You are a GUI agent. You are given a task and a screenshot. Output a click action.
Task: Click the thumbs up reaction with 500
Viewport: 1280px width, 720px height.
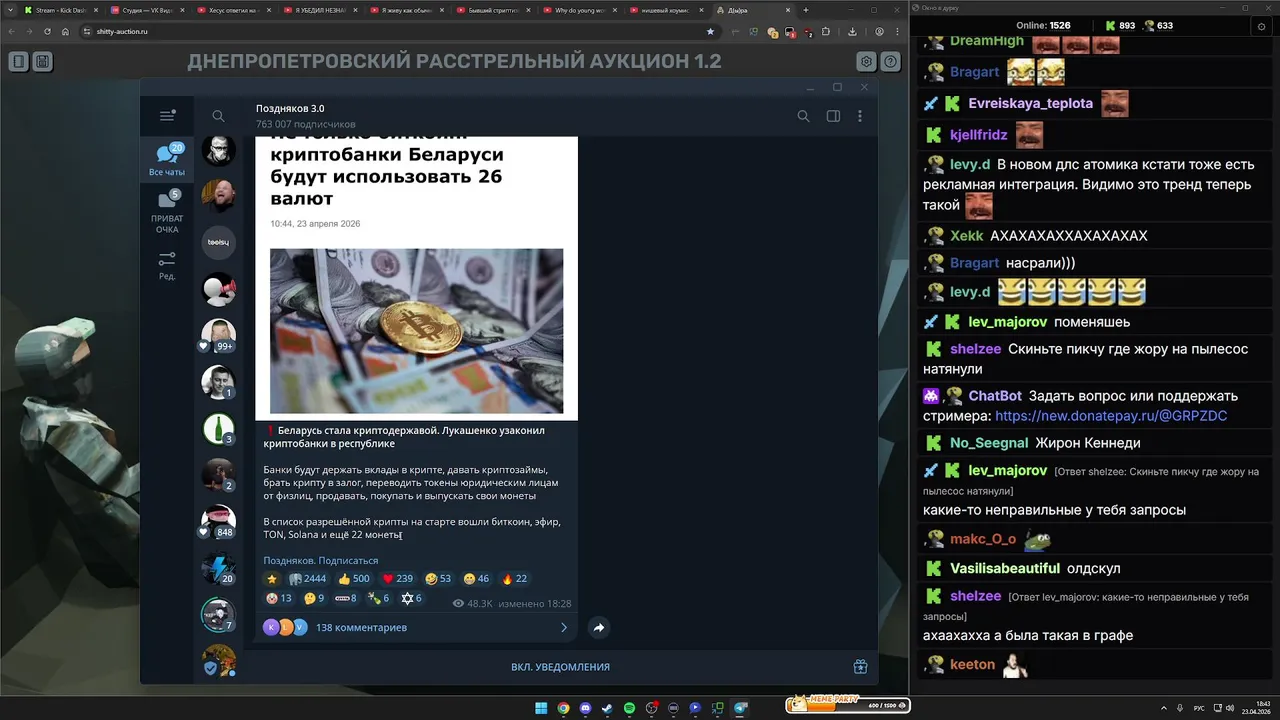[354, 579]
